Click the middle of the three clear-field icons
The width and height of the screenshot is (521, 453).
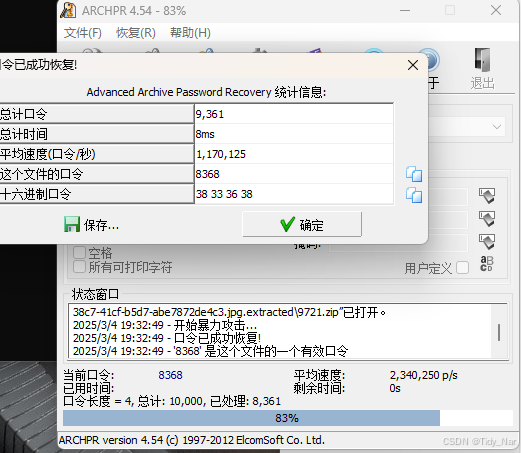click(487, 218)
